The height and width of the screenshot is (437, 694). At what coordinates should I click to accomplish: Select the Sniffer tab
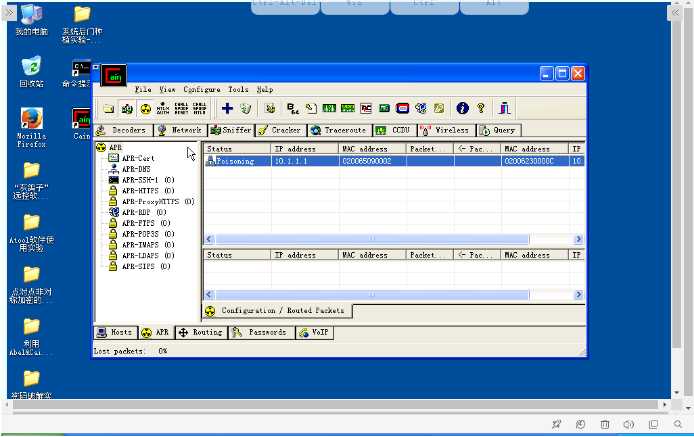tap(231, 130)
